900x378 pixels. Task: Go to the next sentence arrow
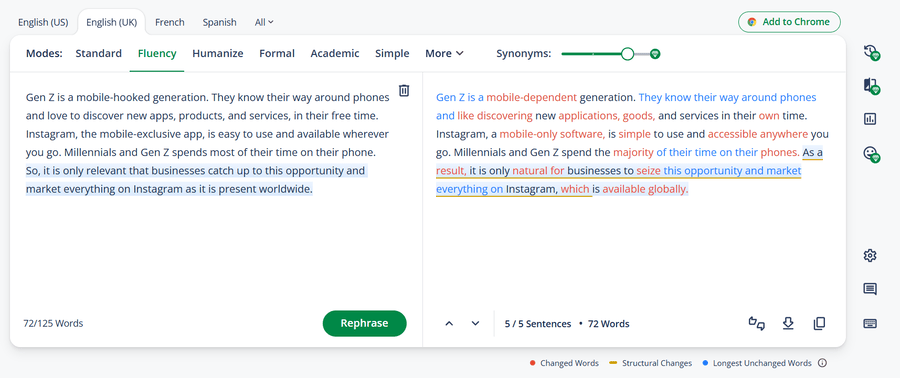475,324
